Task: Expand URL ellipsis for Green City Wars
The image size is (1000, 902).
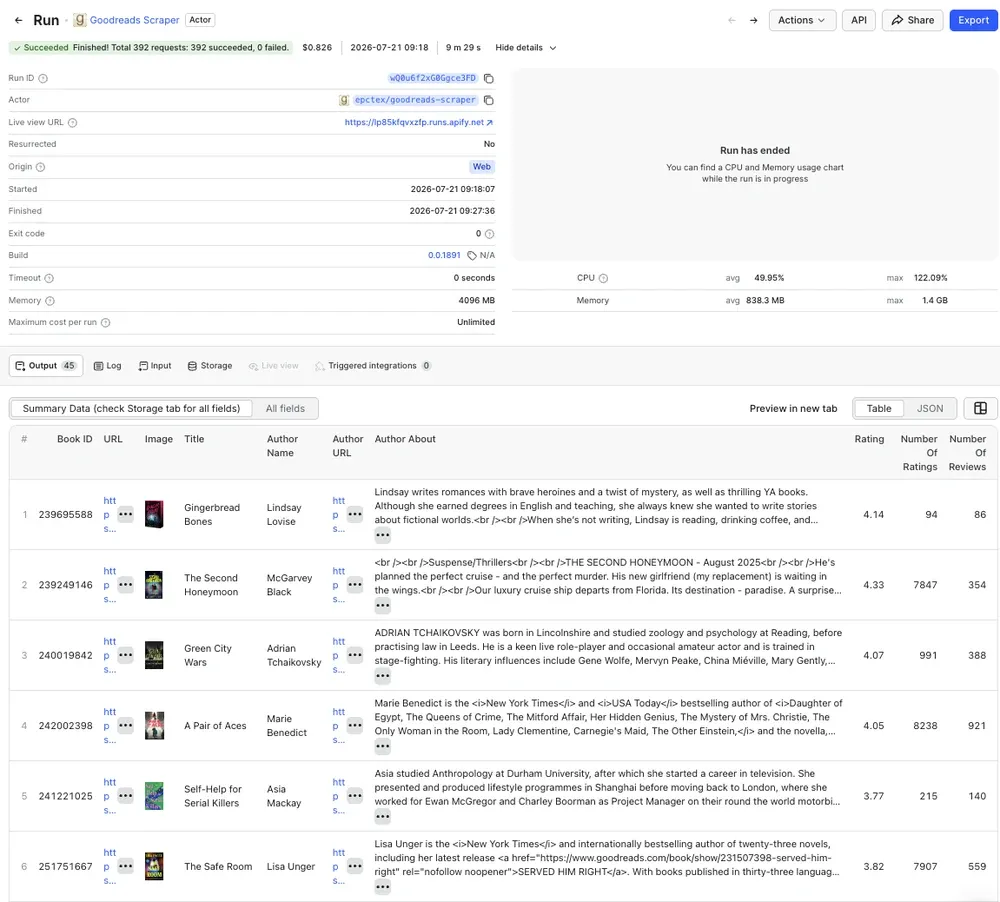Action: point(126,655)
